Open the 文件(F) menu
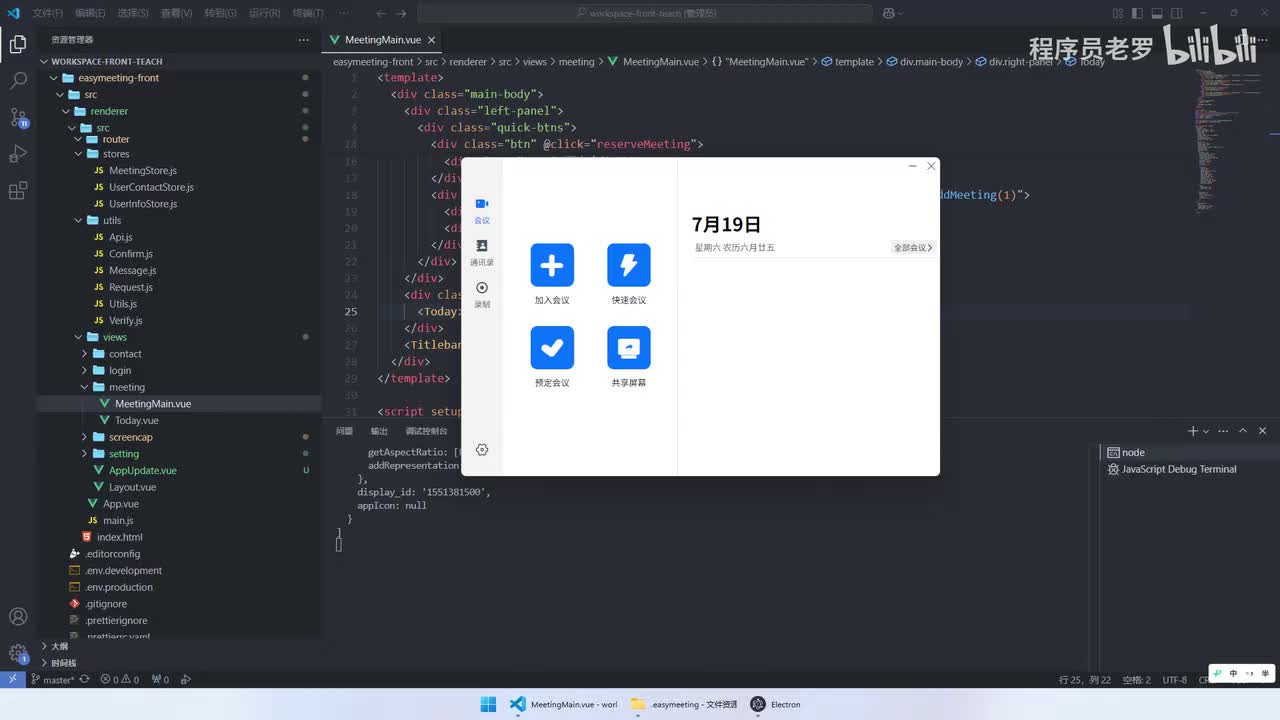Viewport: 1280px width, 720px height. point(47,13)
